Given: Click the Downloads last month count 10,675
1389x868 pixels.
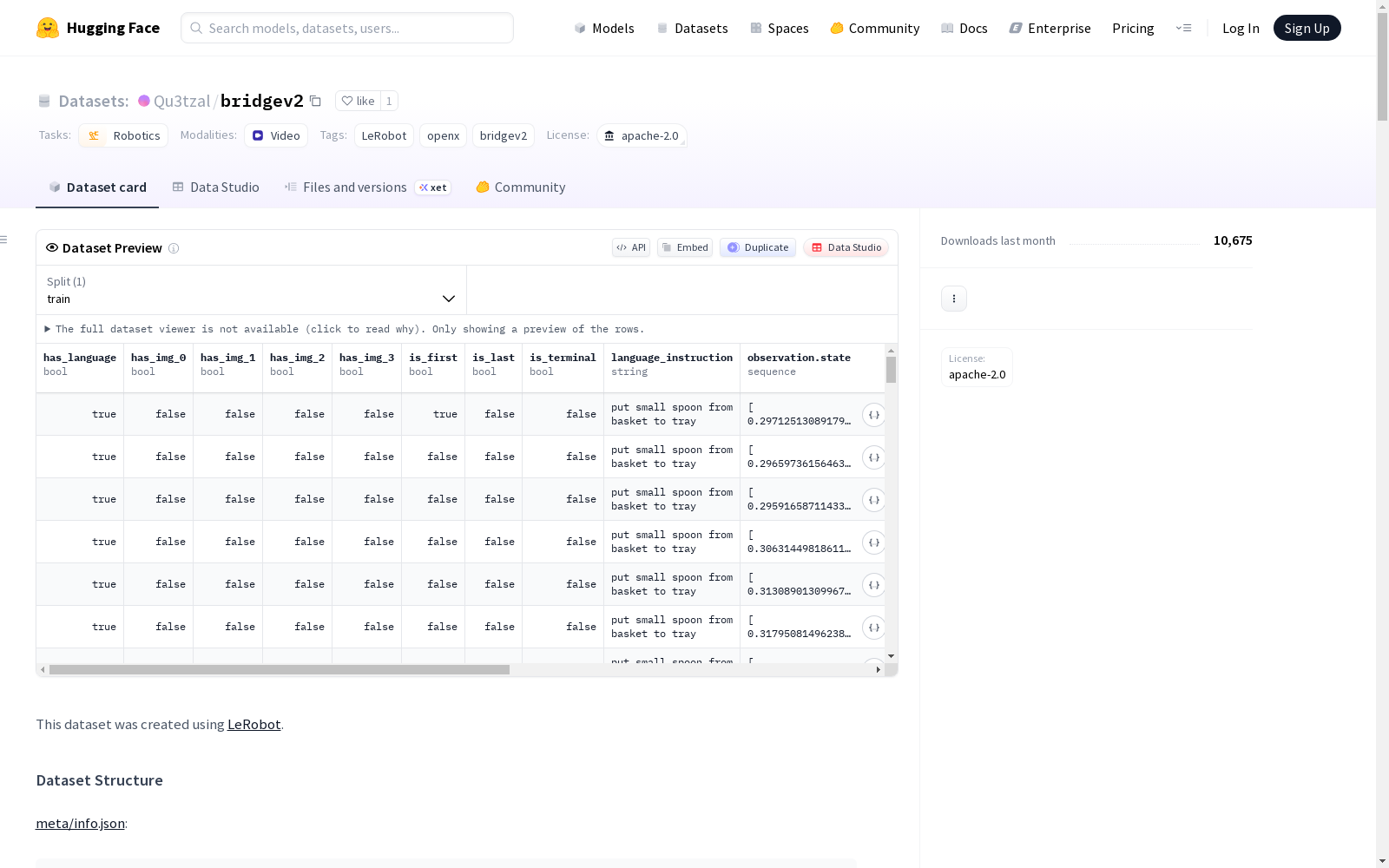Looking at the screenshot, I should click(x=1233, y=240).
